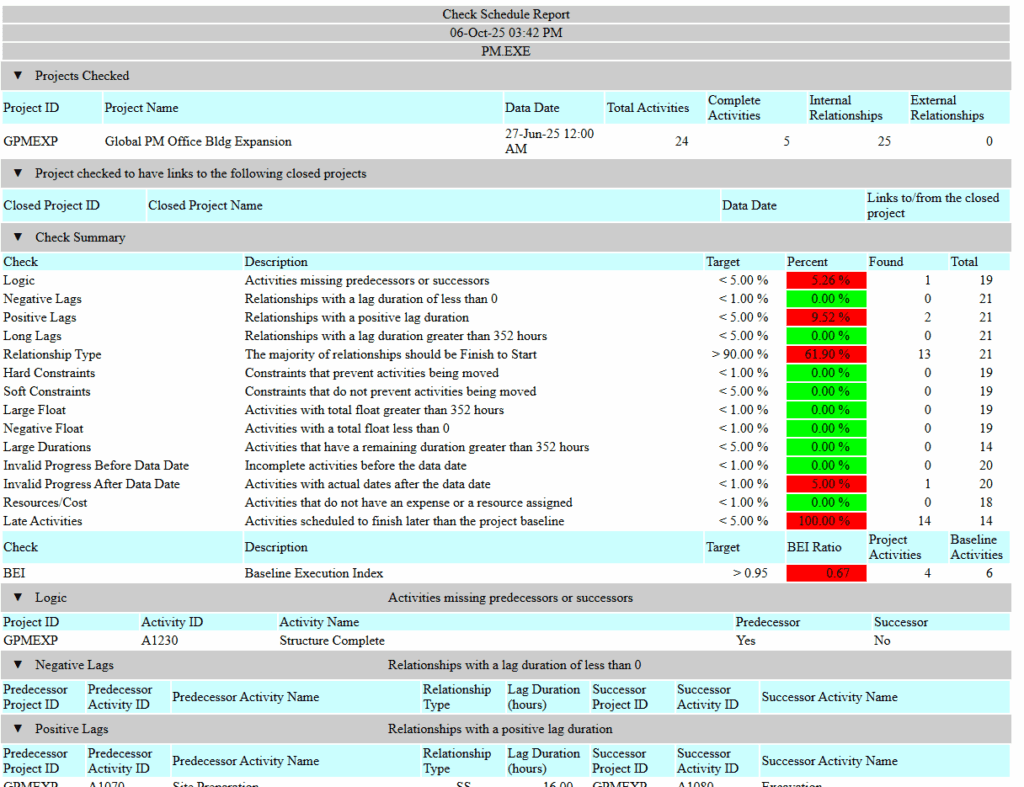
Task: Click the Total Activities column header
Action: 647,108
